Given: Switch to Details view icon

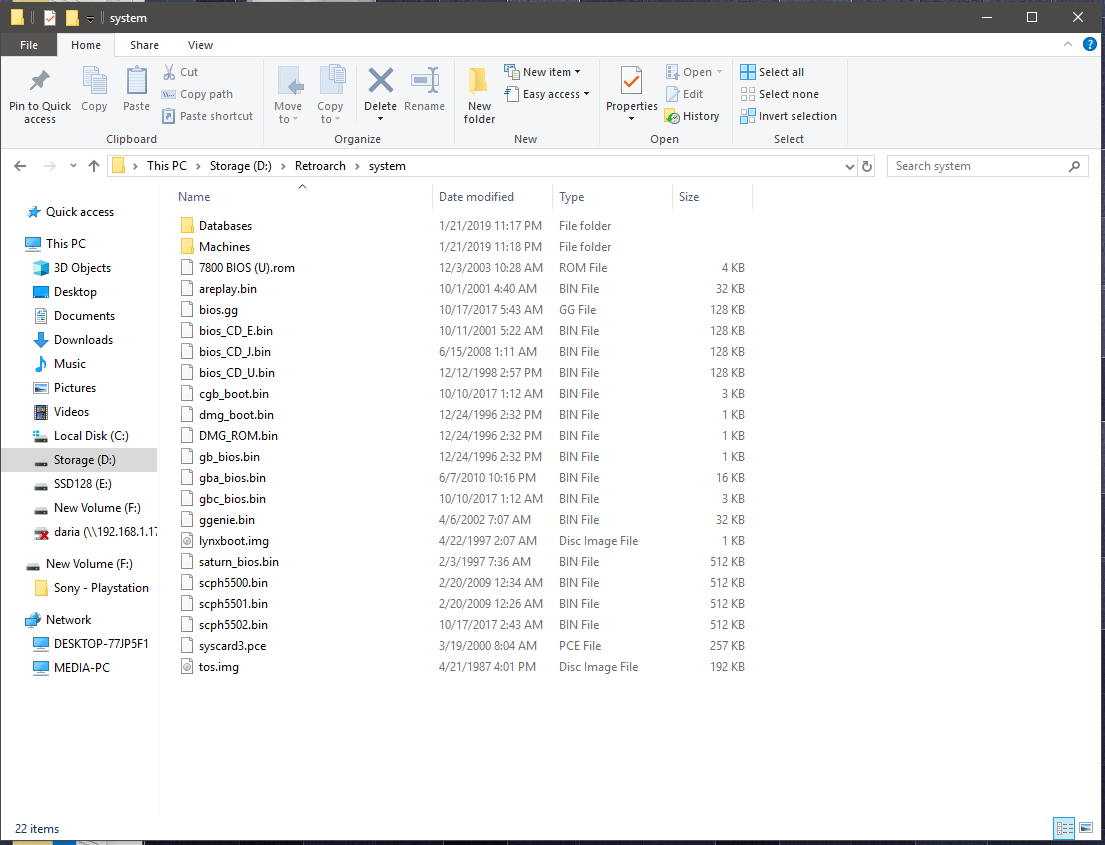Looking at the screenshot, I should point(1064,828).
